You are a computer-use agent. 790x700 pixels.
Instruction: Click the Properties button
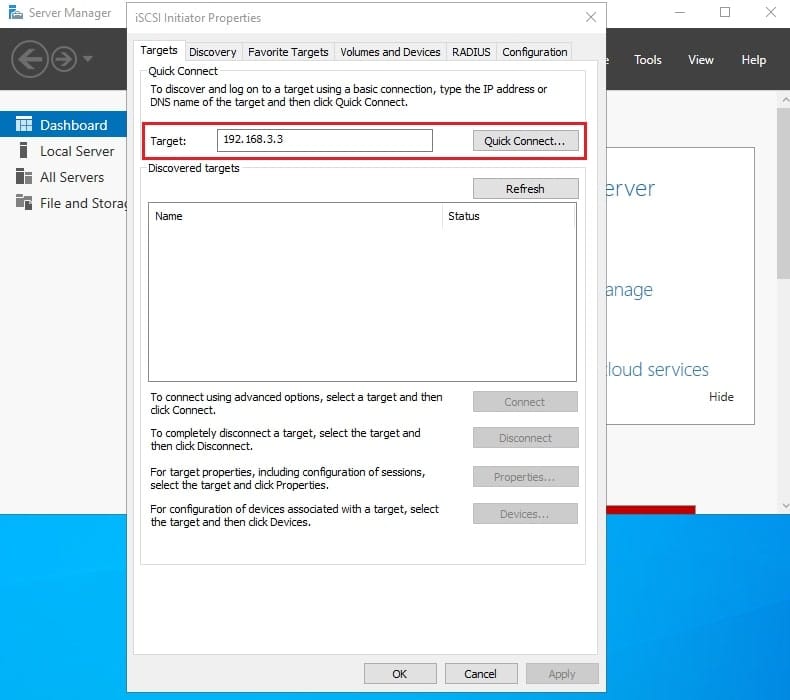coord(525,477)
